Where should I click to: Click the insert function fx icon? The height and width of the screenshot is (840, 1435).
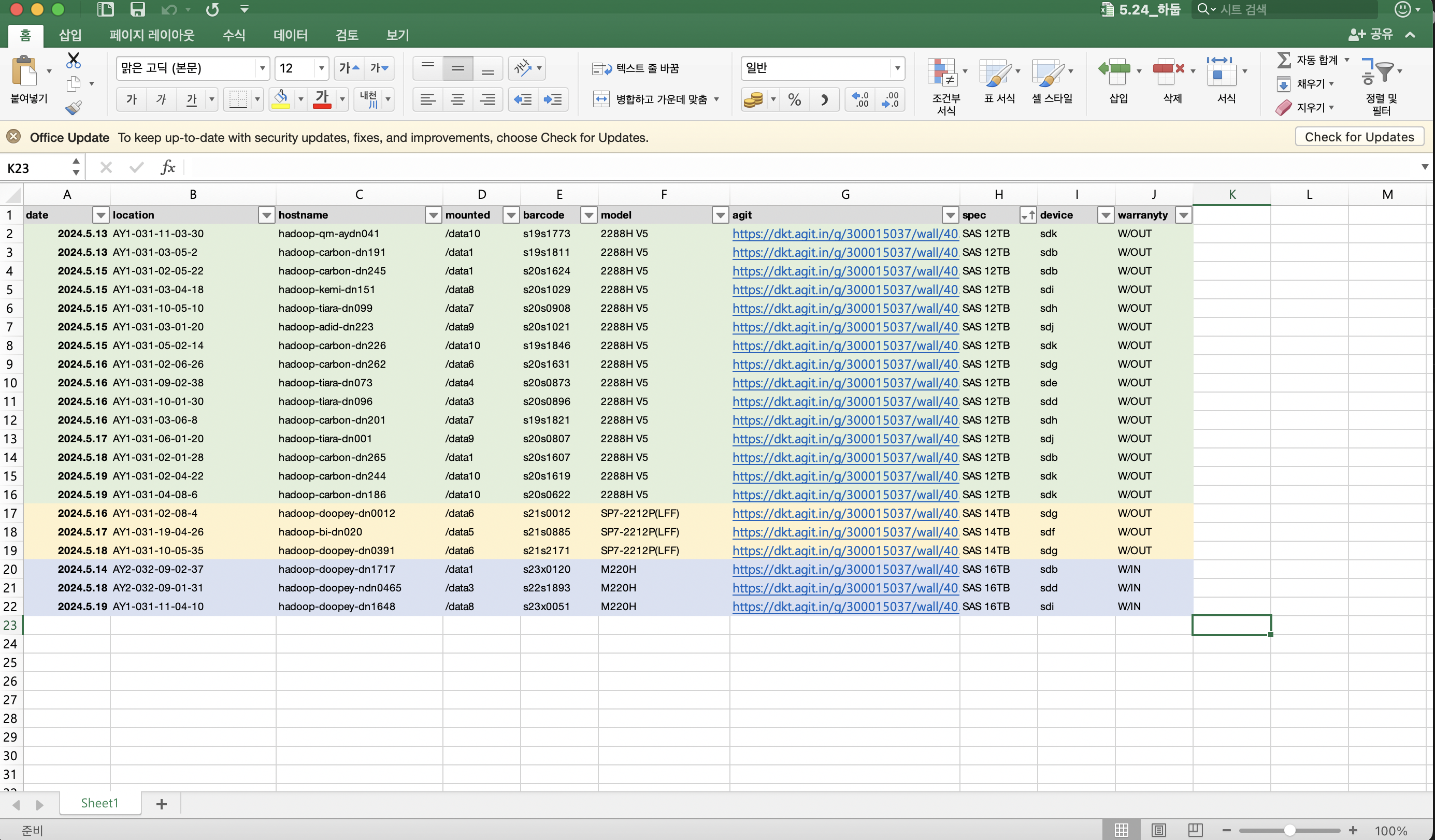click(168, 167)
